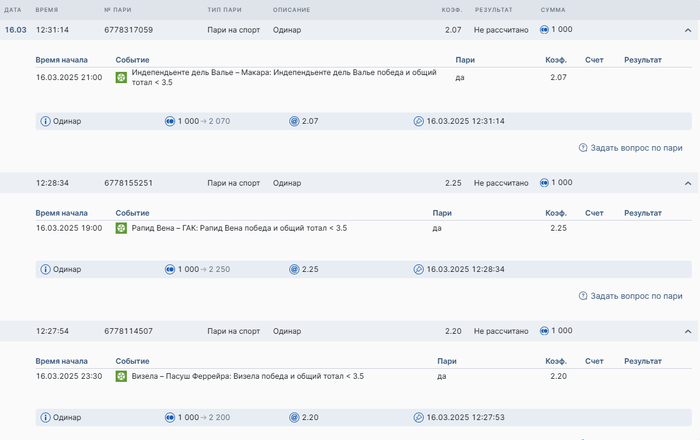The width and height of the screenshot is (700, 440).
Task: Click the coin icon in the СУММА column of bet 6778317059
Action: (x=544, y=30)
